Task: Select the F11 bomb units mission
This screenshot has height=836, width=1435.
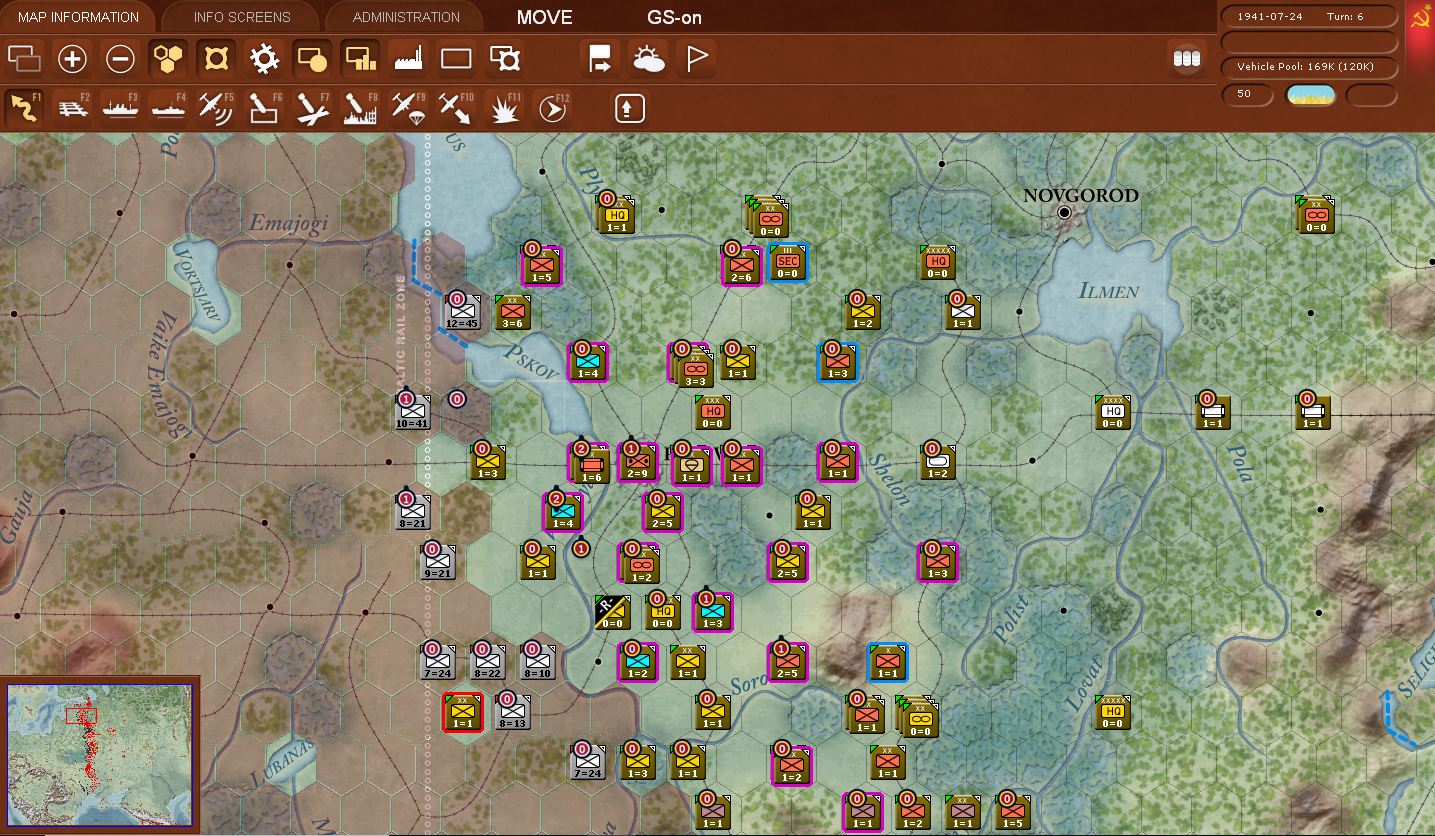Action: click(503, 107)
